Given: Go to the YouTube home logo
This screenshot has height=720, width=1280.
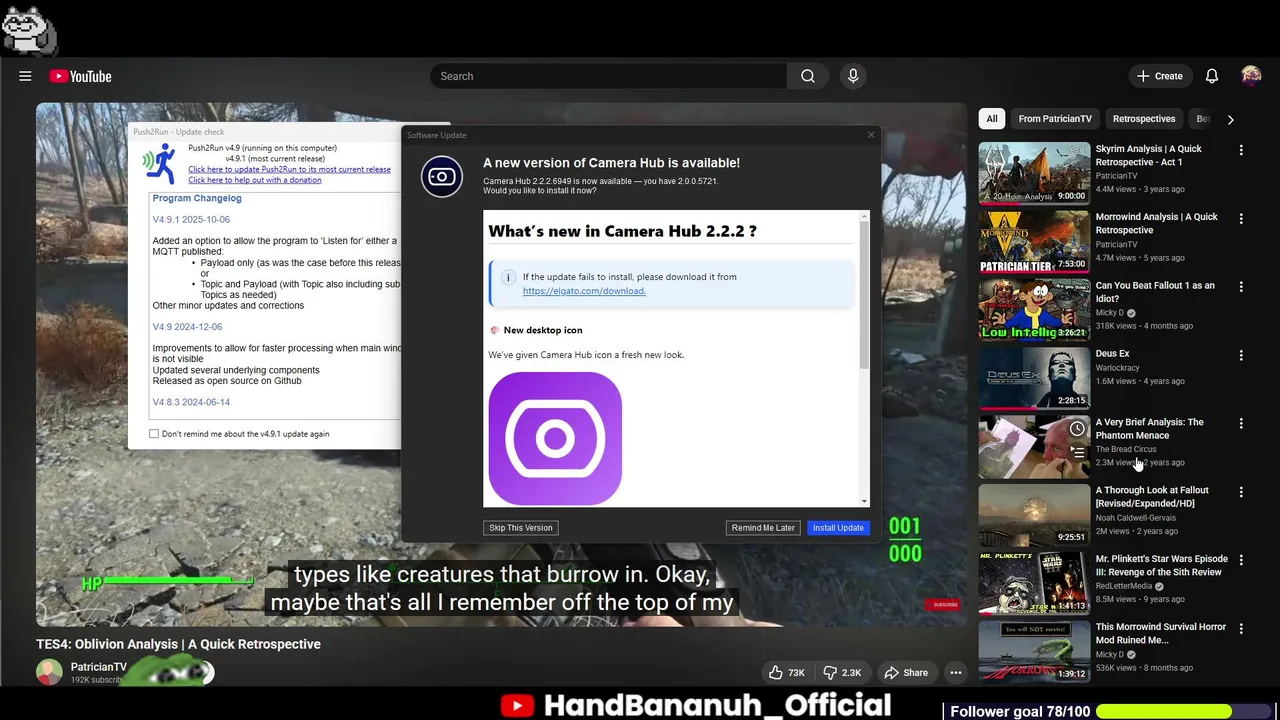Looking at the screenshot, I should (x=80, y=76).
